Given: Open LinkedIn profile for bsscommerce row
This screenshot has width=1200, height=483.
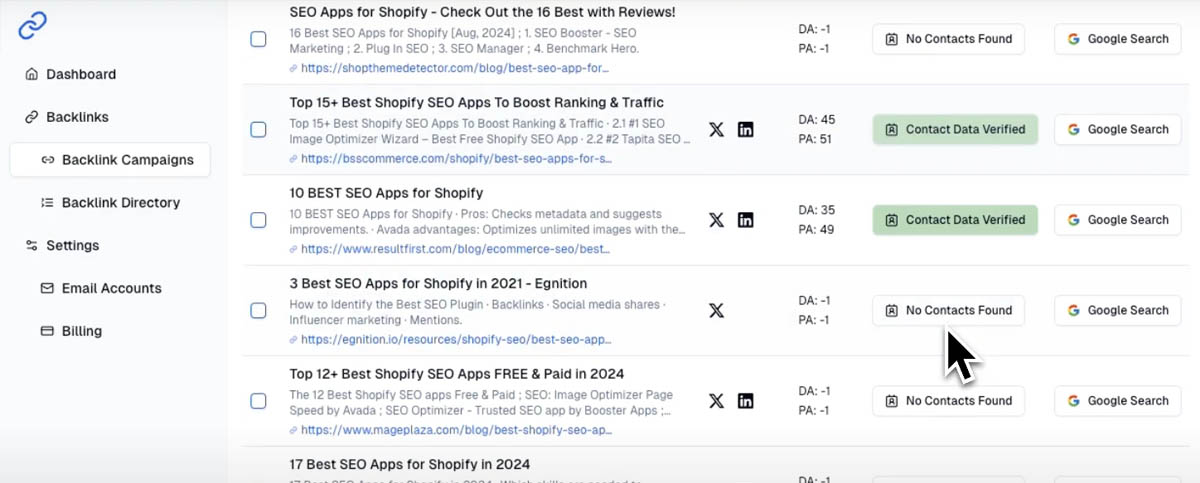Looking at the screenshot, I should pyautogui.click(x=745, y=130).
